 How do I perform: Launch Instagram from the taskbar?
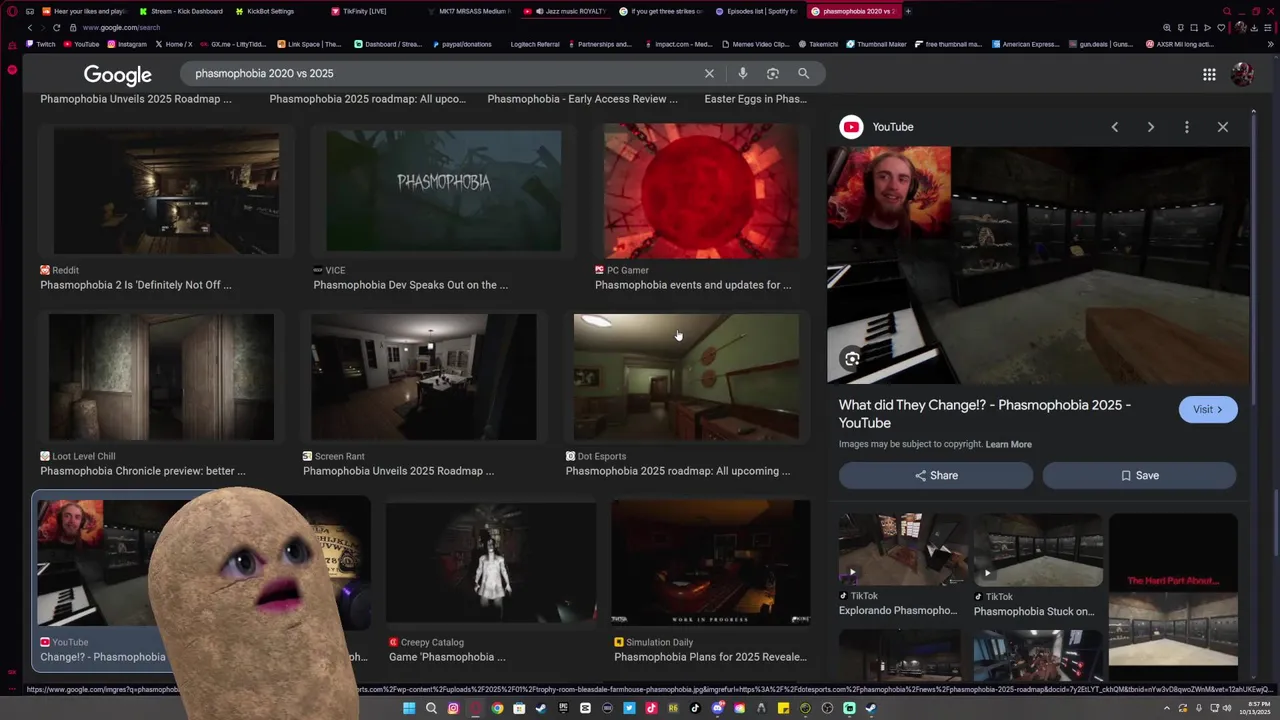pos(453,708)
